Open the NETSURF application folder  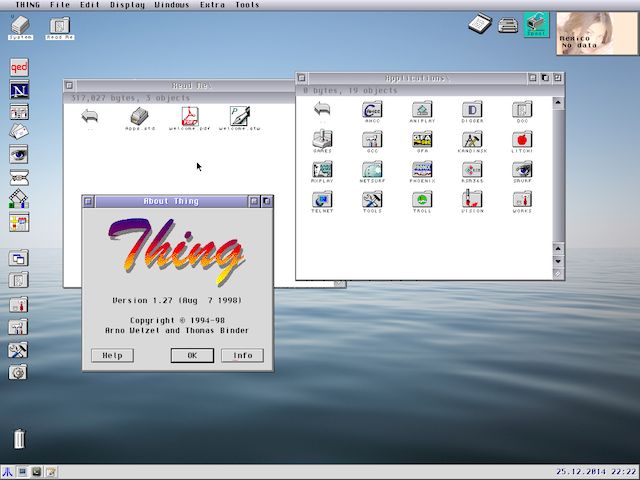372,171
